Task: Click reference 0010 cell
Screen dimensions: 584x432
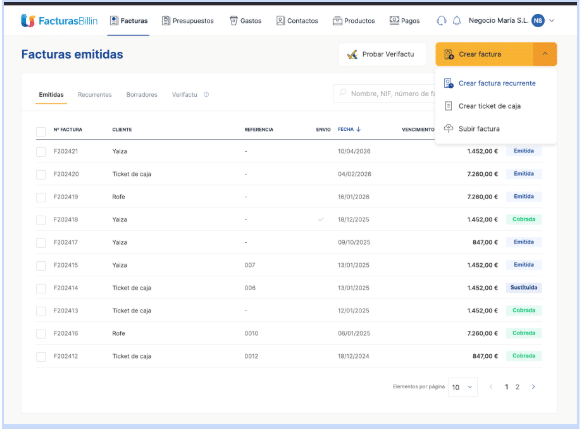Action: (251, 333)
